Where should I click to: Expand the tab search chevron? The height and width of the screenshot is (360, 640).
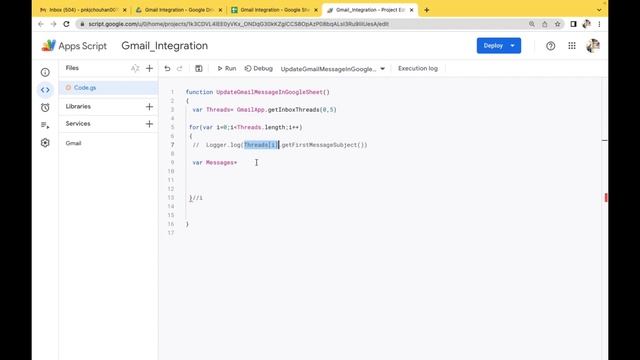pyautogui.click(x=599, y=10)
